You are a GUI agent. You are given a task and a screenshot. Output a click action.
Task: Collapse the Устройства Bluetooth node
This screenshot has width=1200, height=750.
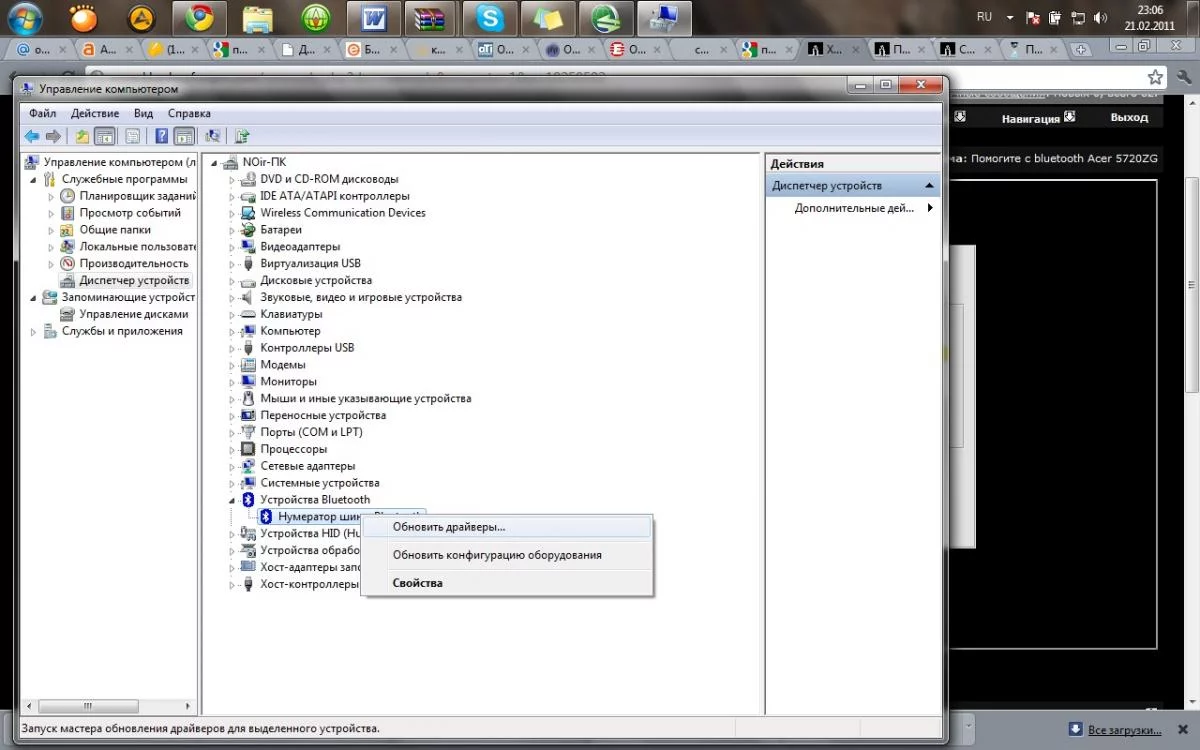tap(233, 500)
